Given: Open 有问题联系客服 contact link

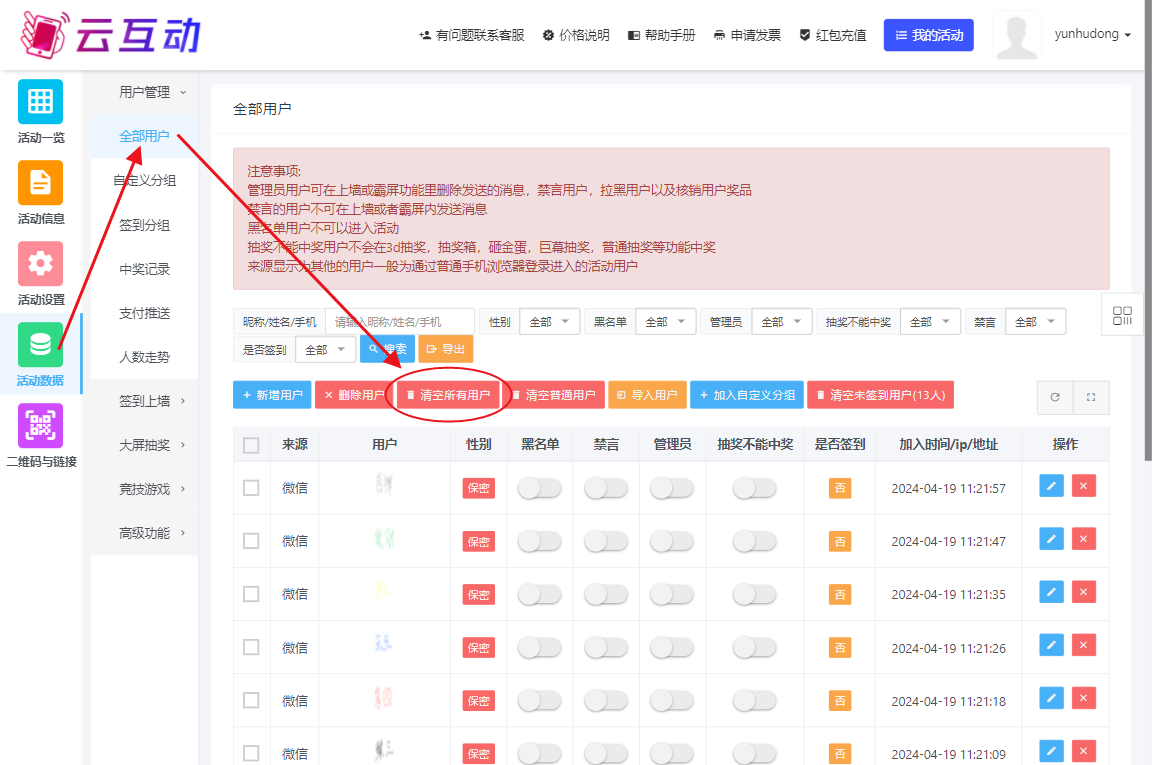Looking at the screenshot, I should pos(472,35).
